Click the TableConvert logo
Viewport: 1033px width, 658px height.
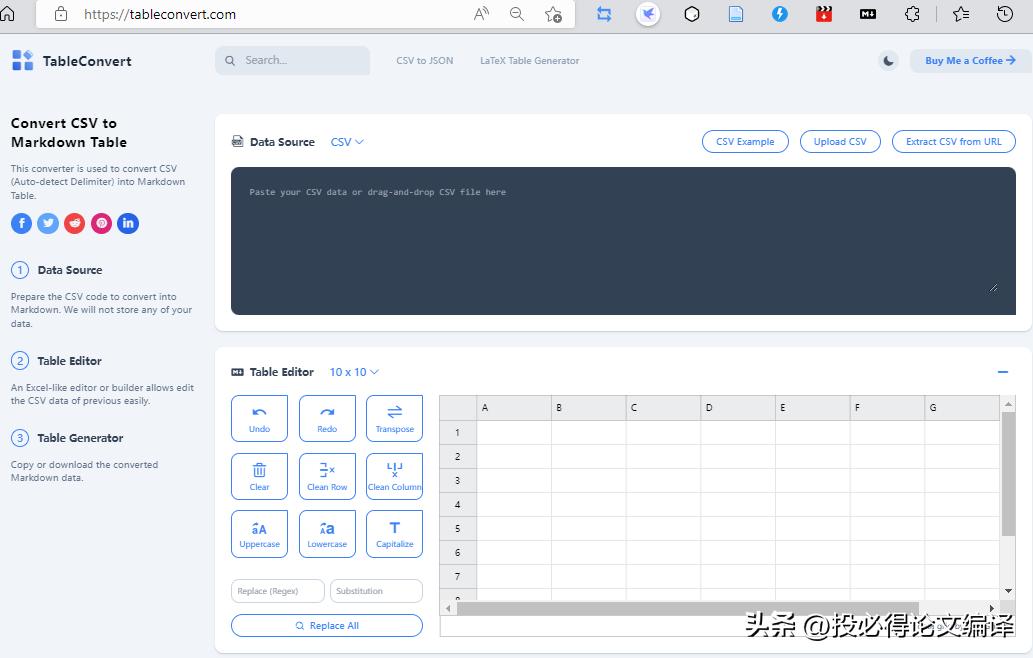pyautogui.click(x=72, y=61)
